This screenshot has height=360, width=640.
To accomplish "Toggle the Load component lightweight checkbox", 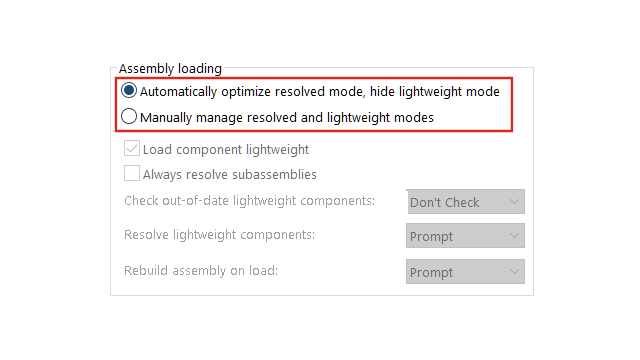I will (x=132, y=149).
